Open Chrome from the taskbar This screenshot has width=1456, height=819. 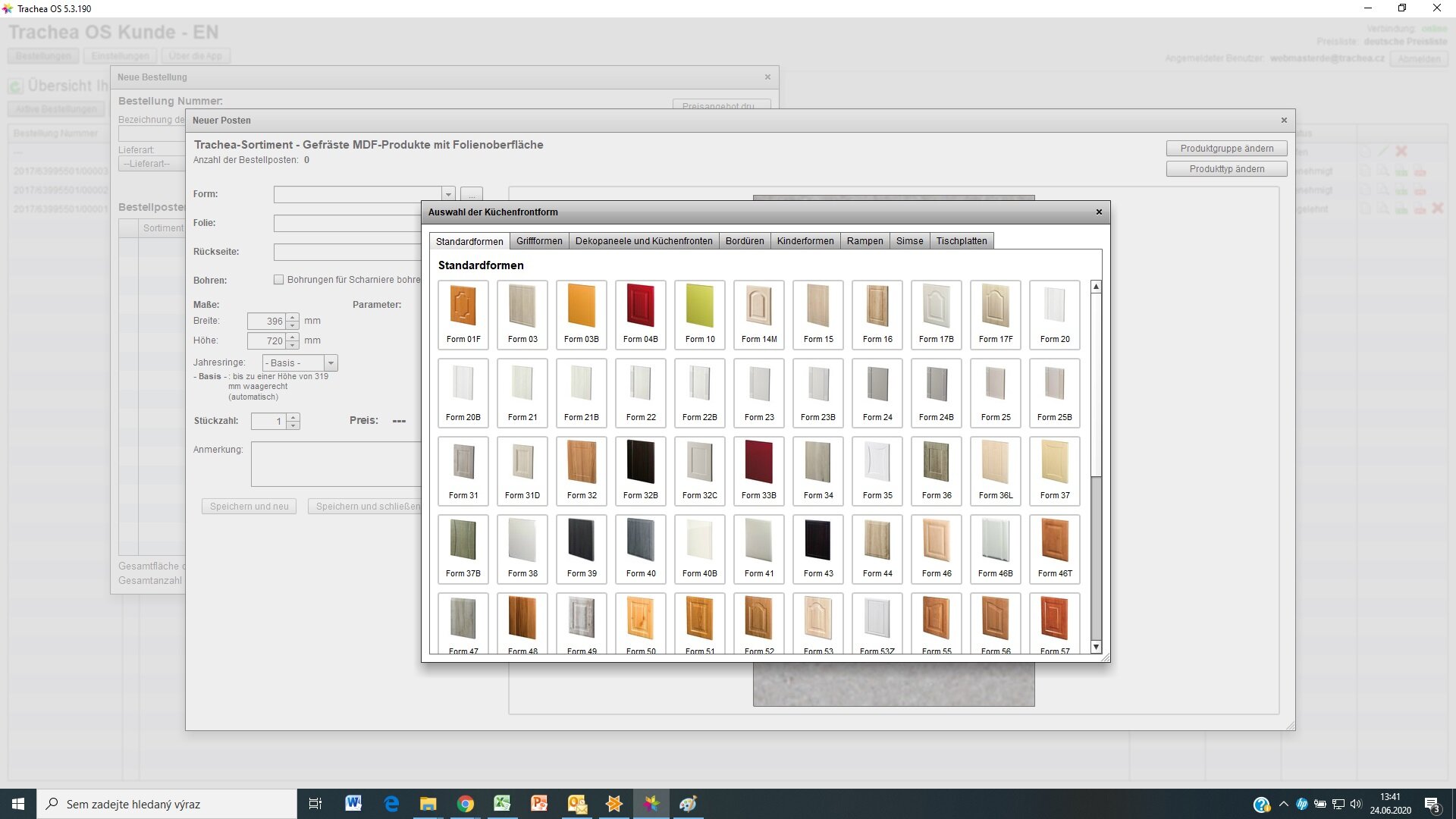click(x=466, y=804)
